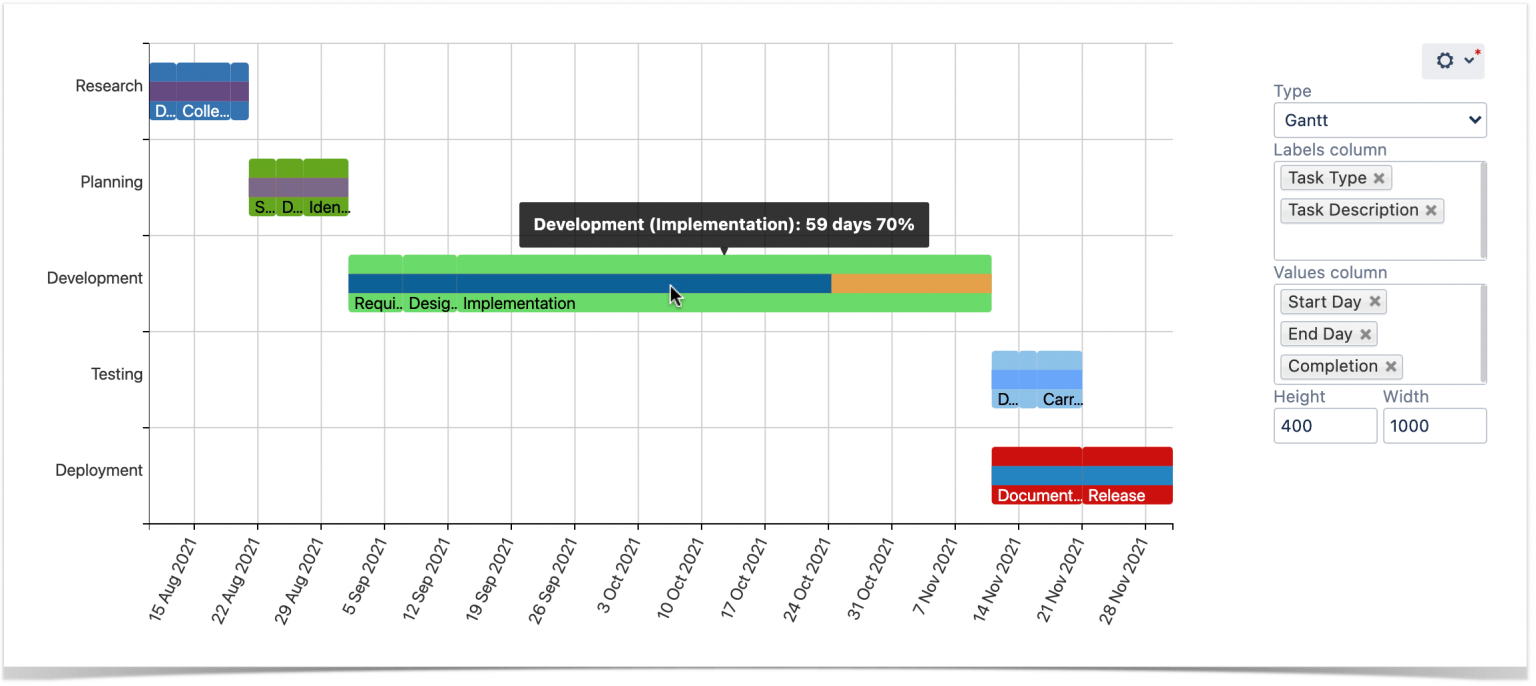Image resolution: width=1536 pixels, height=686 pixels.
Task: Remove the Task Type label chip
Action: (1378, 177)
